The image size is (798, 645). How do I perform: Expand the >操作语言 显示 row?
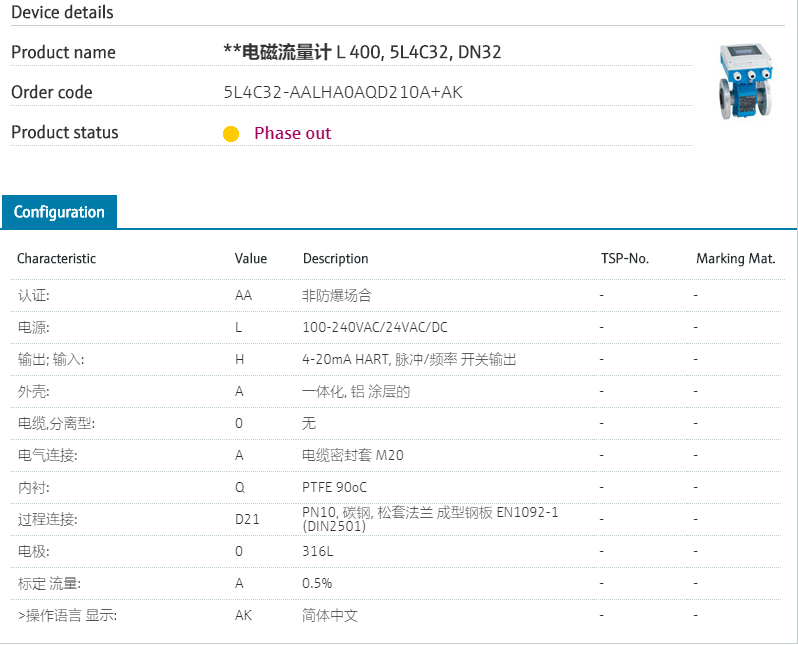tap(67, 615)
